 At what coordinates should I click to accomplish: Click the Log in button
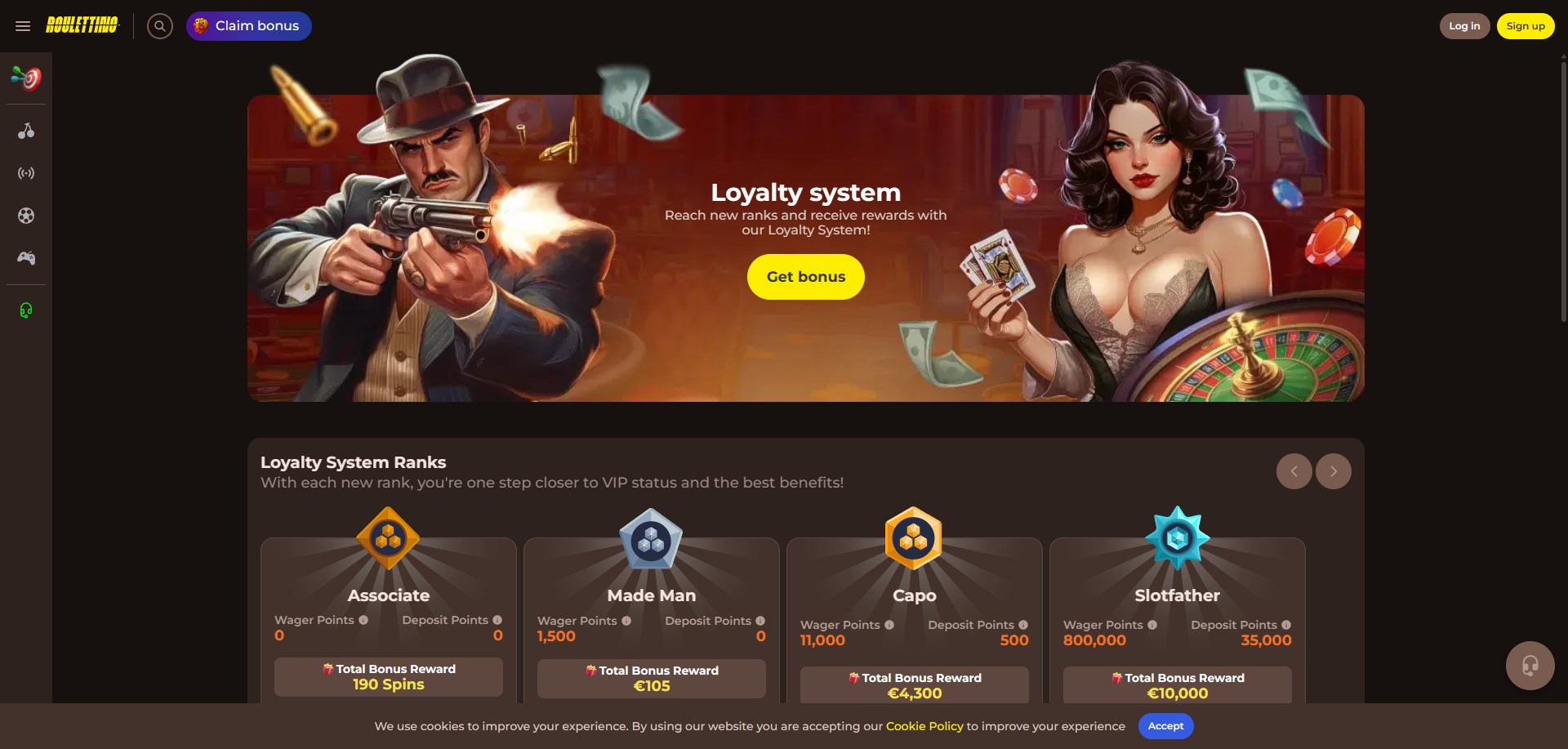point(1464,26)
